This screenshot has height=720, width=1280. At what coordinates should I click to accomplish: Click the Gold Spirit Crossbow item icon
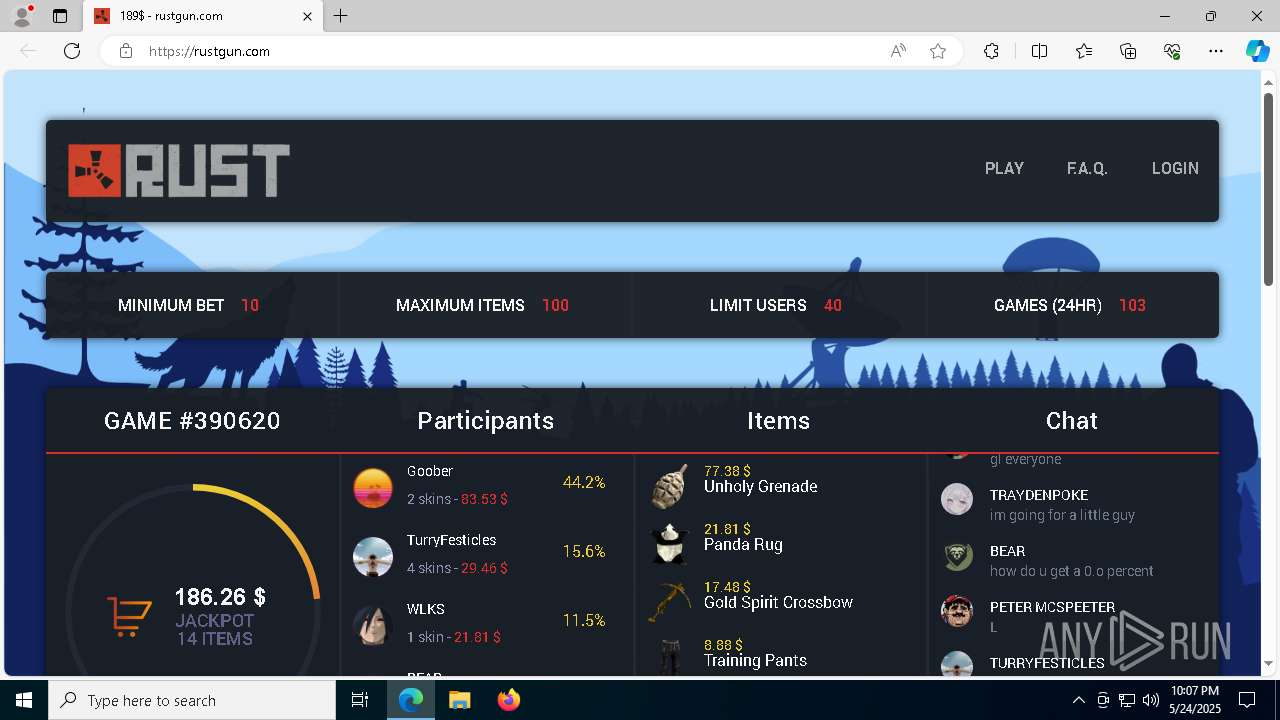click(x=670, y=602)
